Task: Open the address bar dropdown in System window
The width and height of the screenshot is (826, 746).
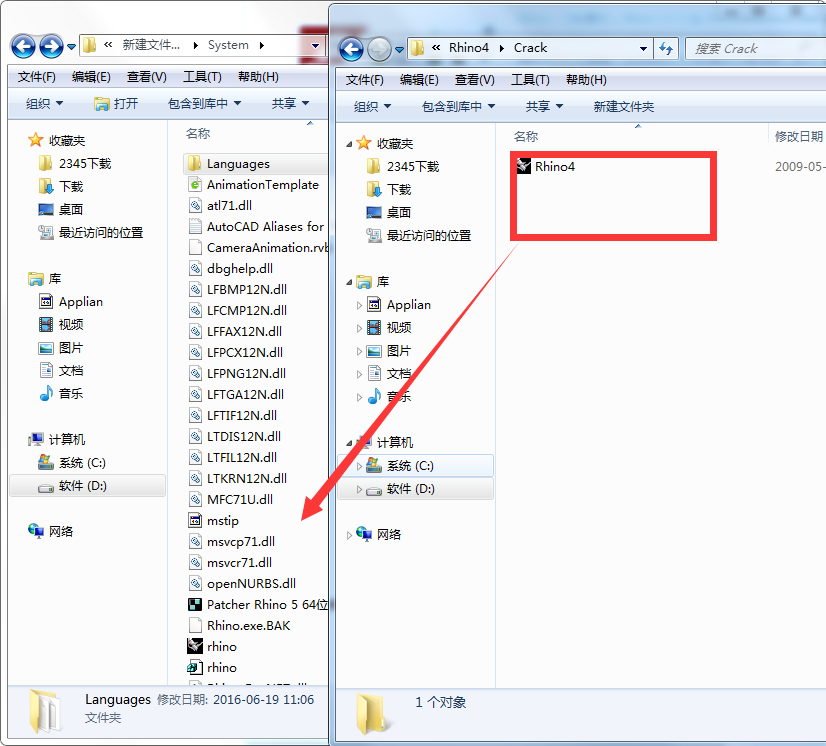Action: pyautogui.click(x=315, y=46)
